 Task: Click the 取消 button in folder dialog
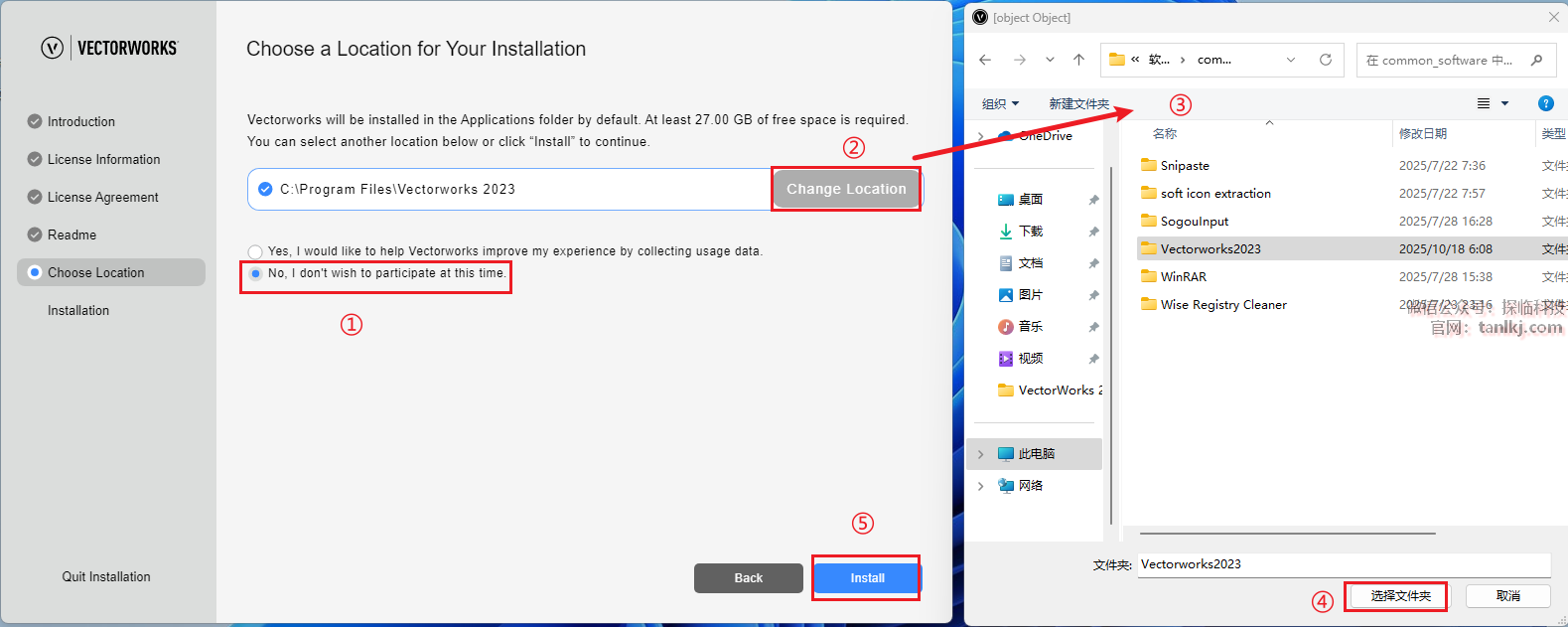1508,596
